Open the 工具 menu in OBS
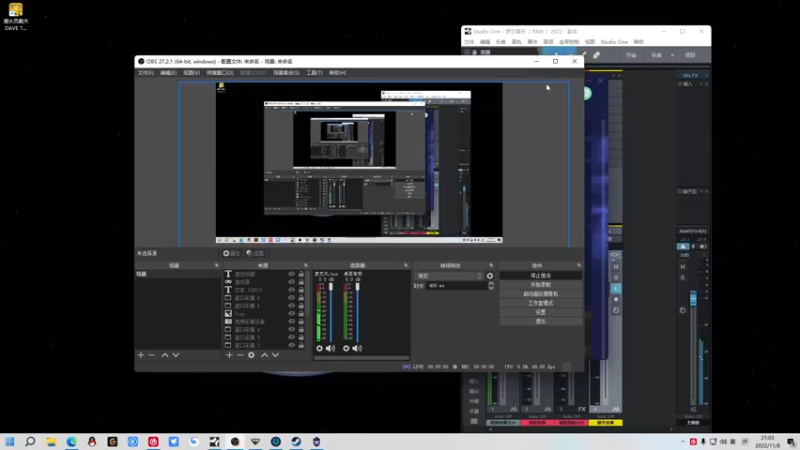Image resolution: width=800 pixels, height=450 pixels. tap(314, 73)
